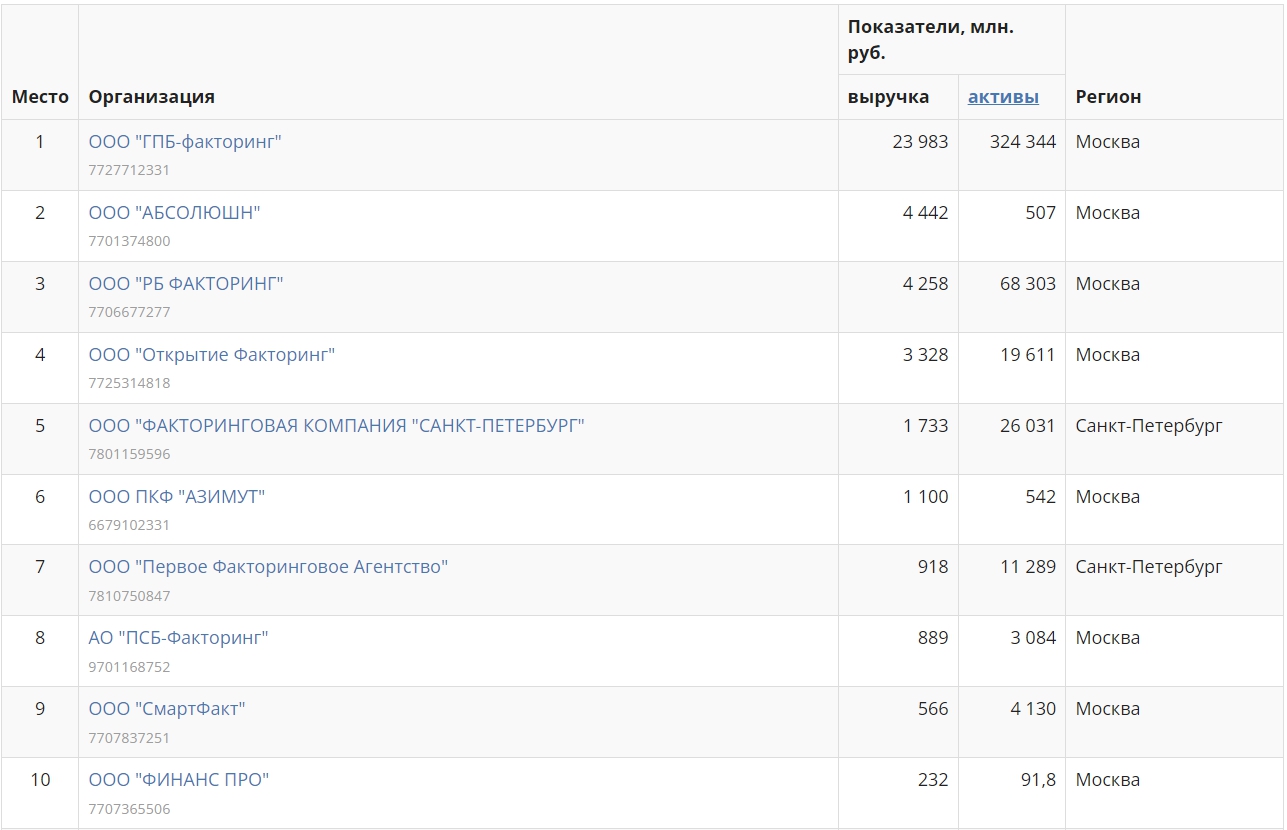Select revenue value 918

[x=933, y=567]
